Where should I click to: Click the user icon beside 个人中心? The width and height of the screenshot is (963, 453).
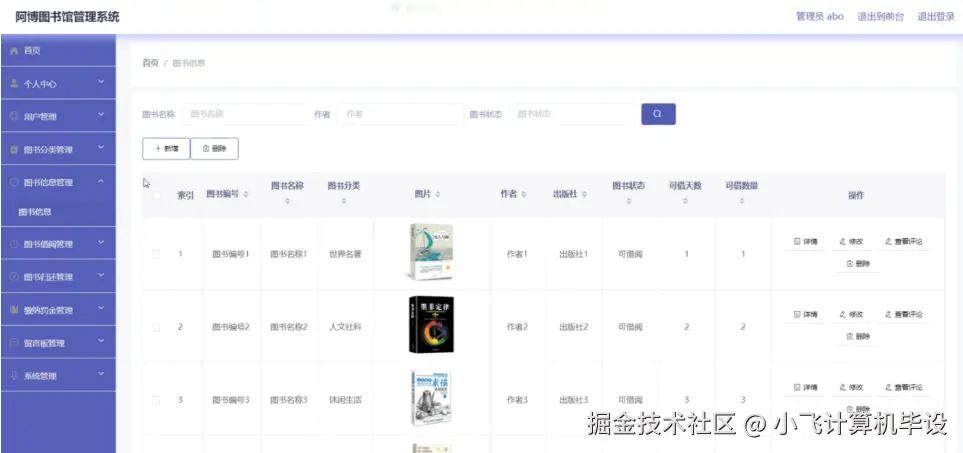[14, 84]
